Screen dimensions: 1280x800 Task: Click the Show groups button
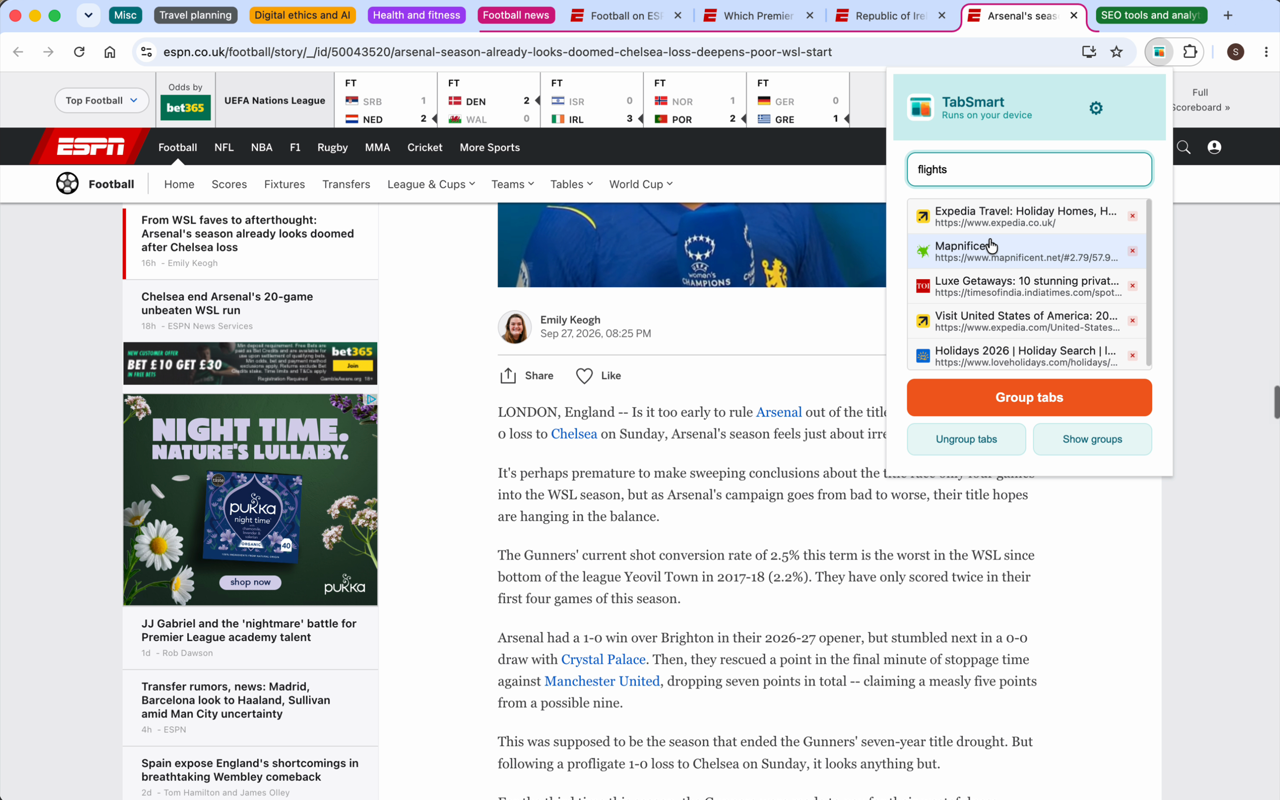click(x=1092, y=439)
